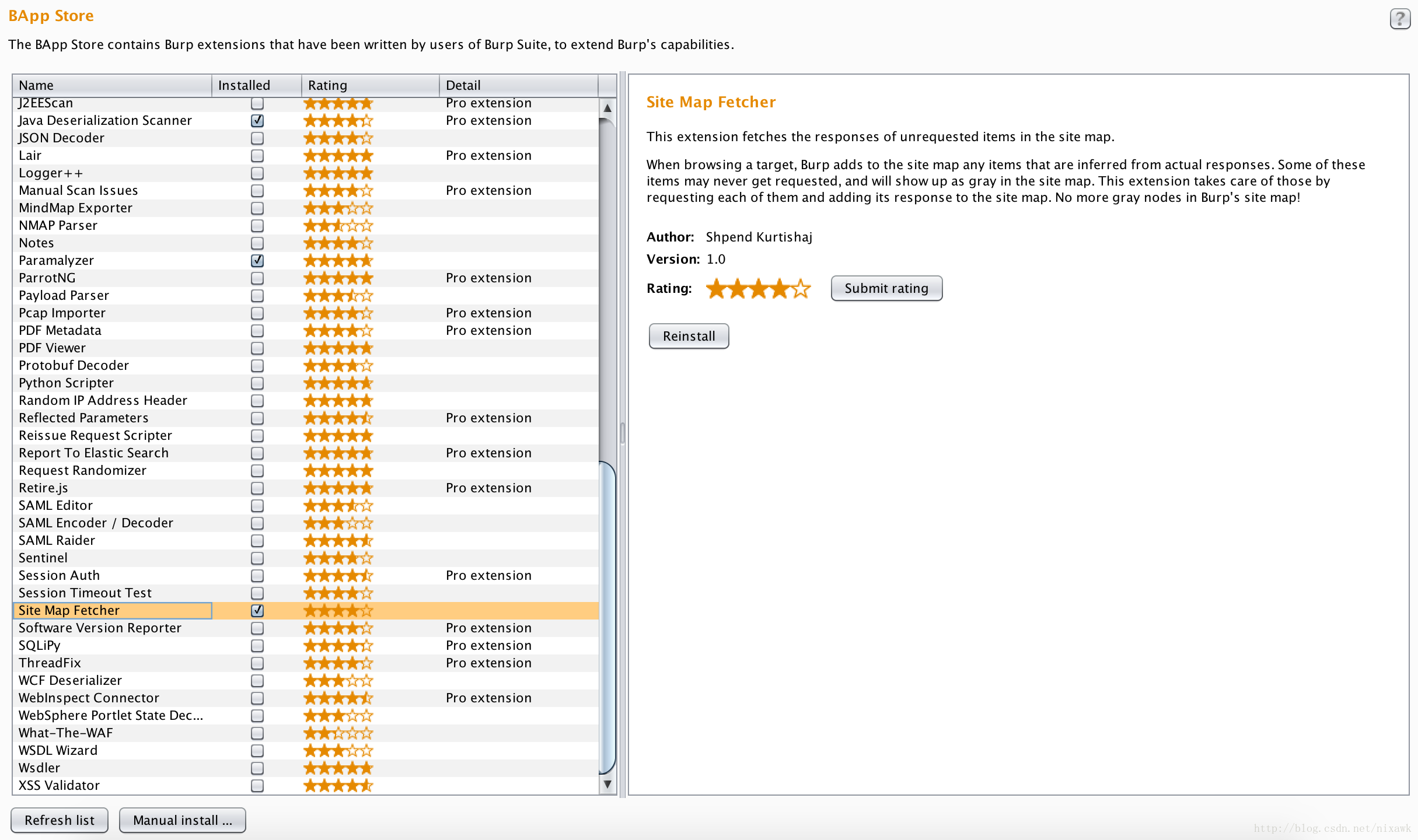Select the Request Randomizer row

pyautogui.click(x=306, y=471)
